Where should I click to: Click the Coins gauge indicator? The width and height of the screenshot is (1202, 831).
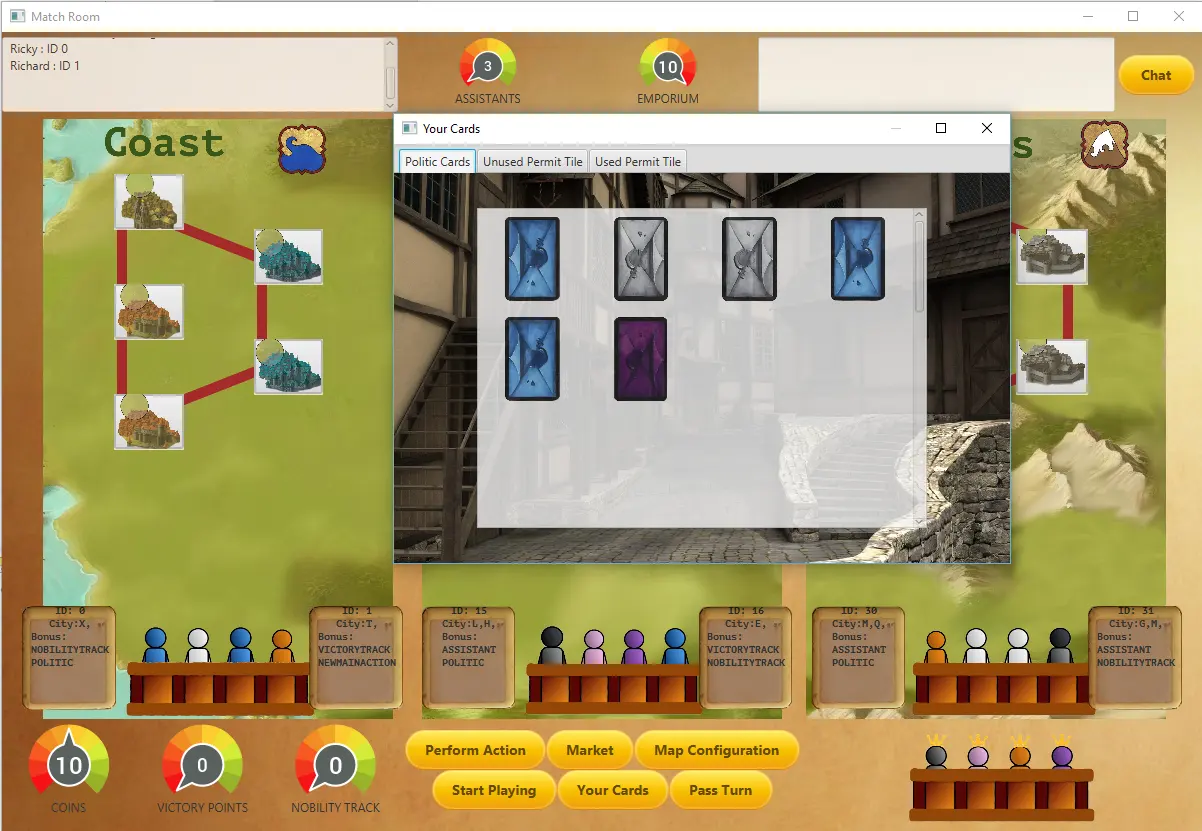[68, 766]
